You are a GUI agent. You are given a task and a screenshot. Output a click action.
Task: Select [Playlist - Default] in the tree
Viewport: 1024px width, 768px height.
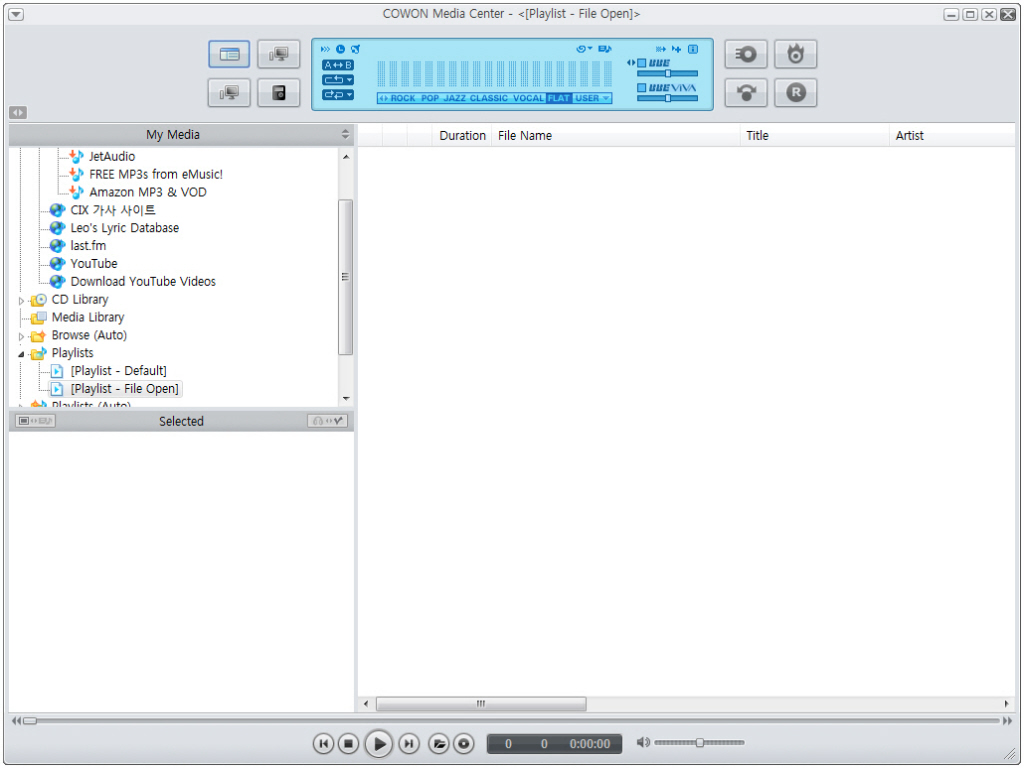coord(118,371)
